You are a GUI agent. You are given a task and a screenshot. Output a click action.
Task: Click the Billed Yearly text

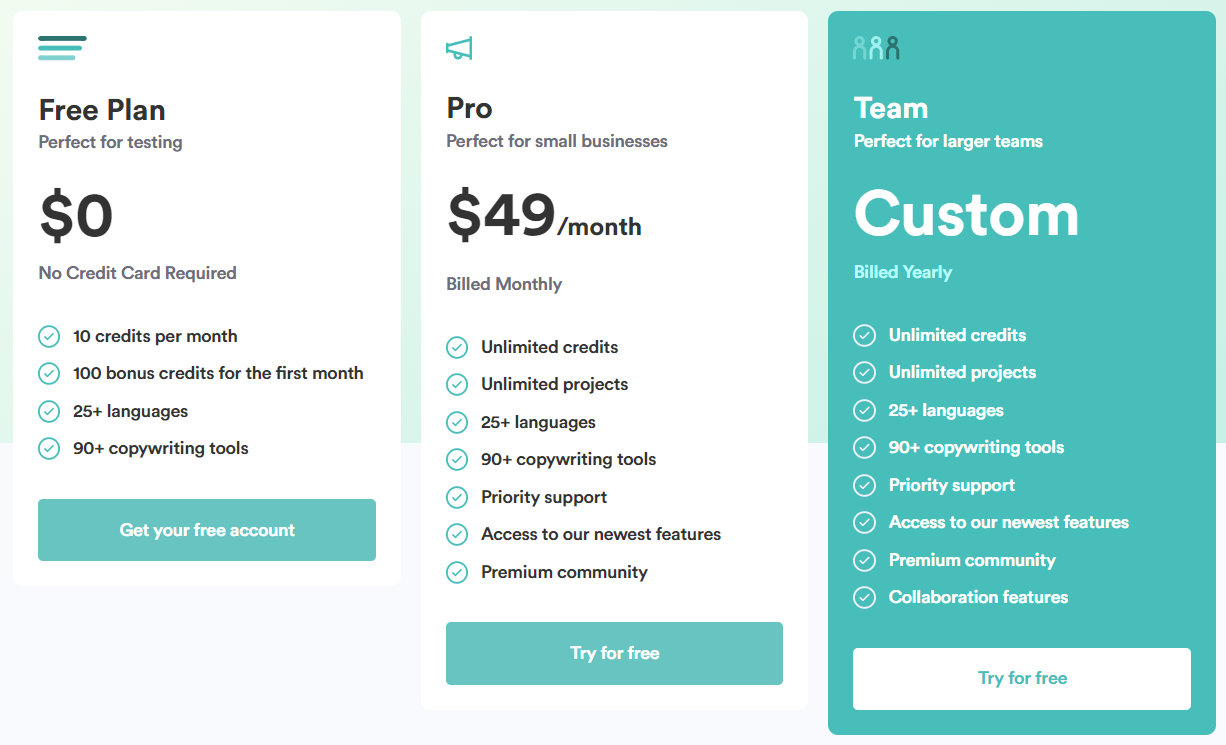(x=902, y=272)
